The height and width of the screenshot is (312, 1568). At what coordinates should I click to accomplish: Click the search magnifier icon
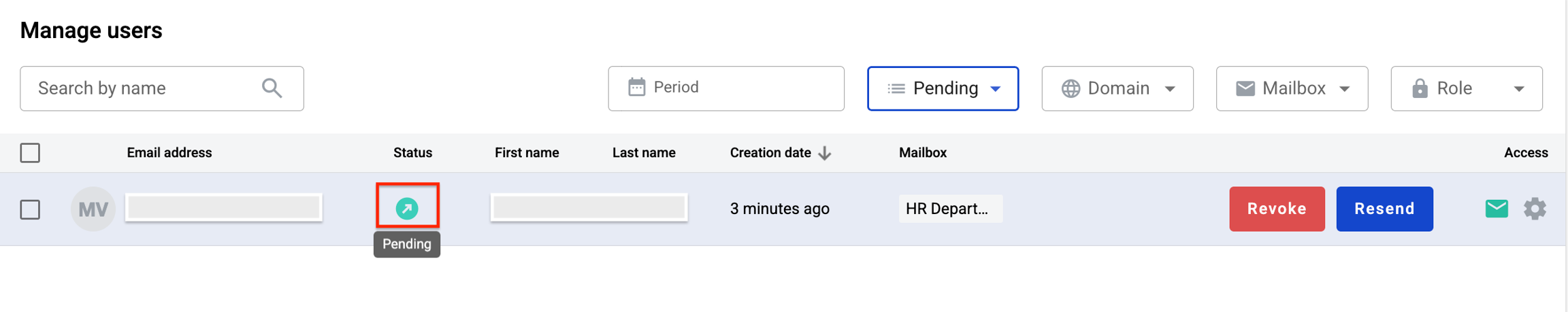(x=272, y=88)
